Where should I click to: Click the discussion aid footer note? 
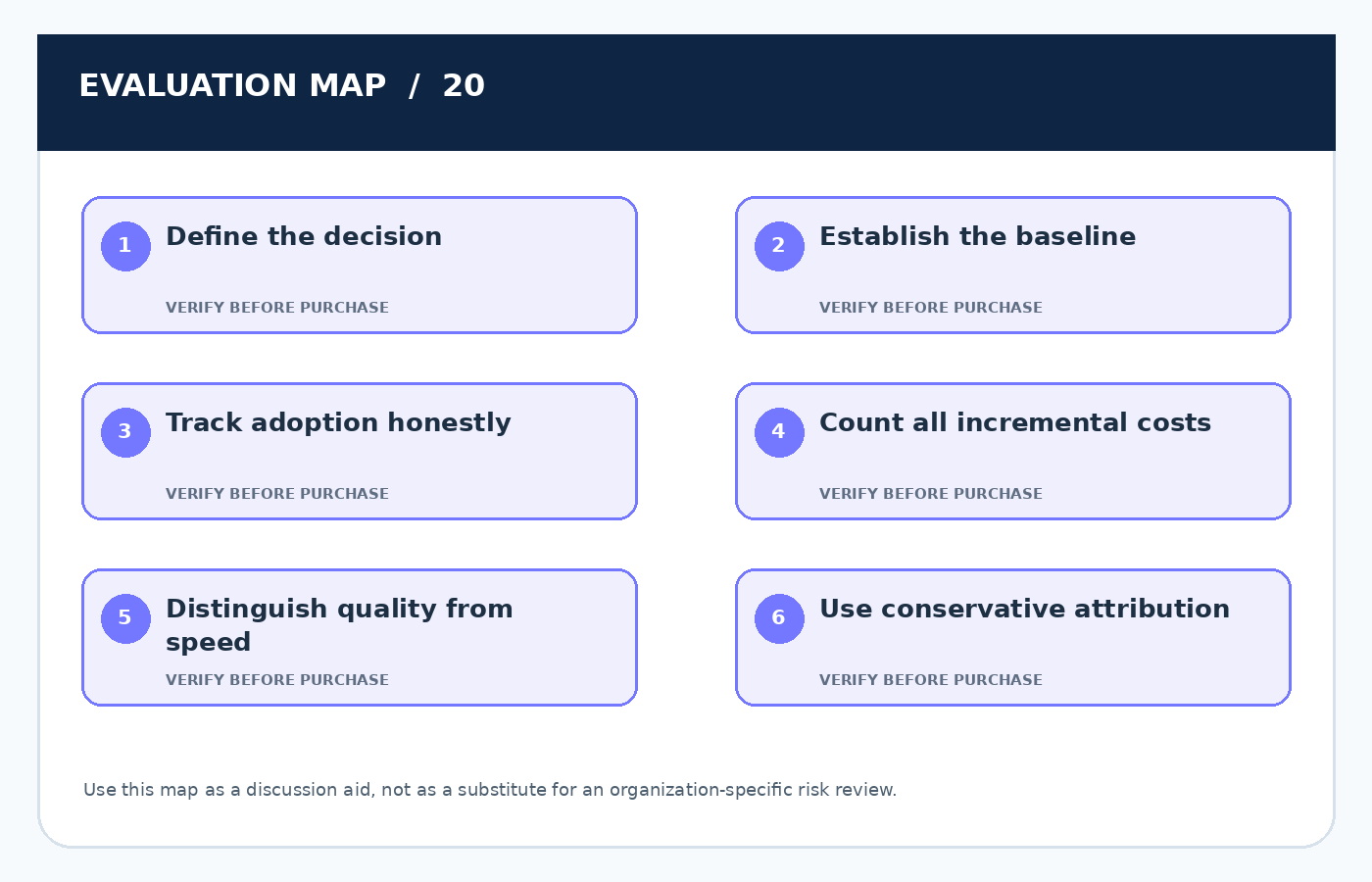pyautogui.click(x=490, y=790)
